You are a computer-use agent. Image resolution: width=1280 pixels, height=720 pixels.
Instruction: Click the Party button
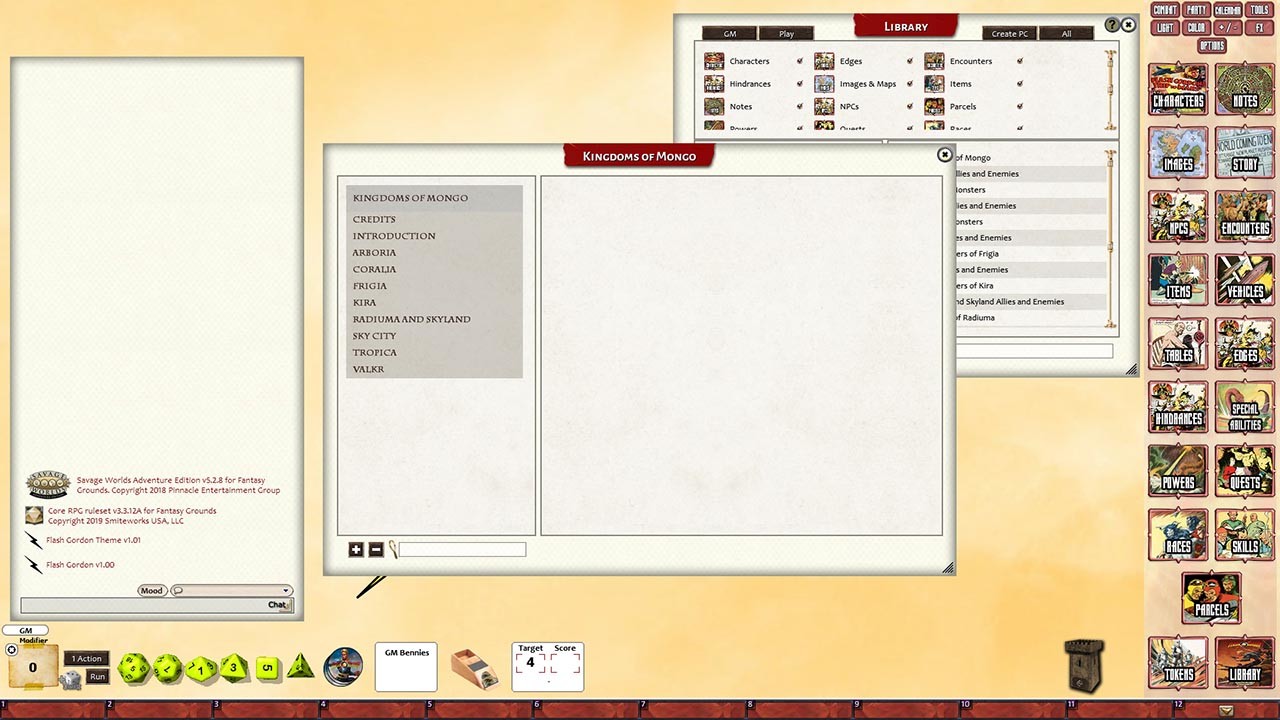click(x=1196, y=10)
